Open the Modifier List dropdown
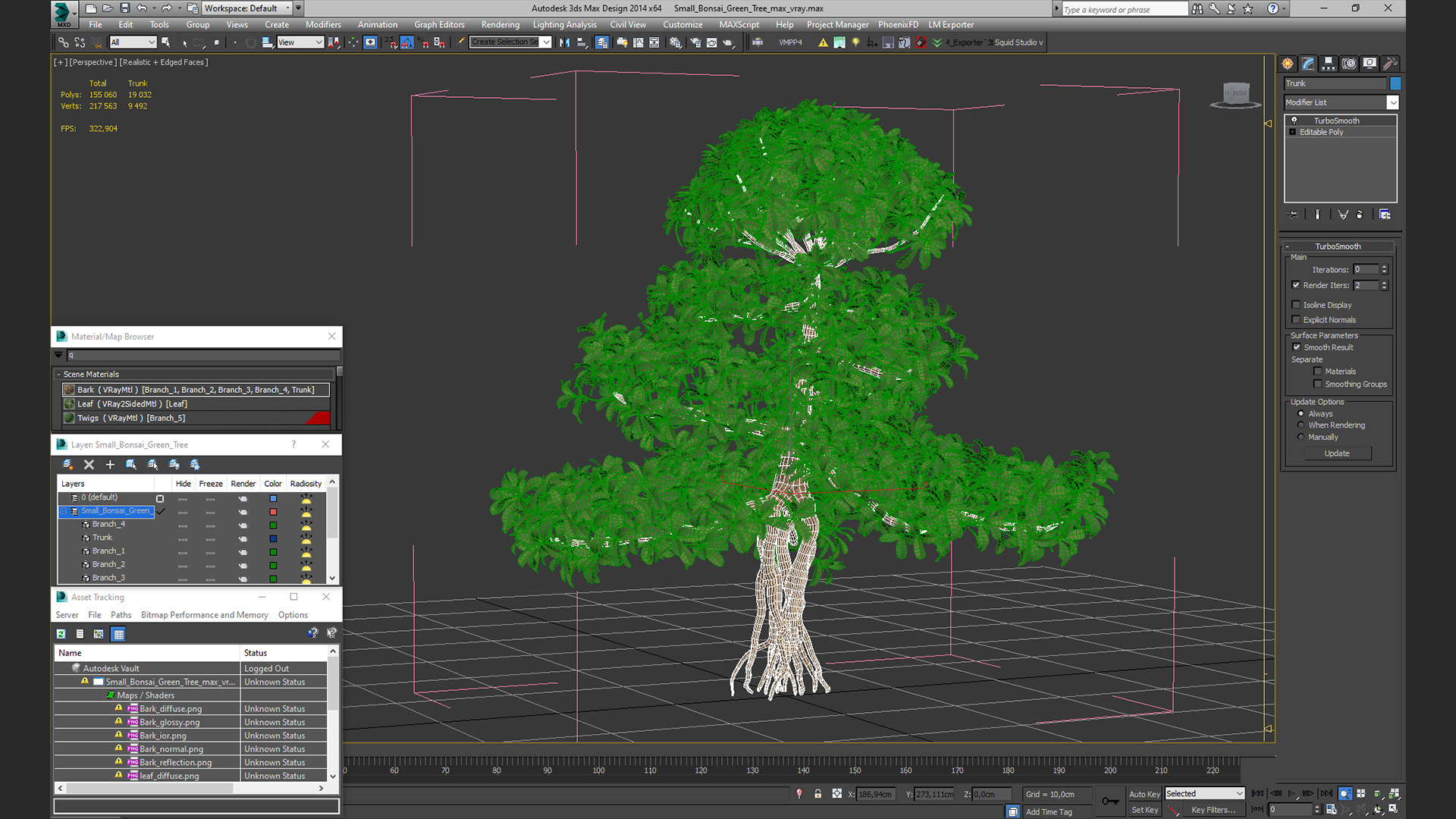The width and height of the screenshot is (1456, 819). point(1392,102)
